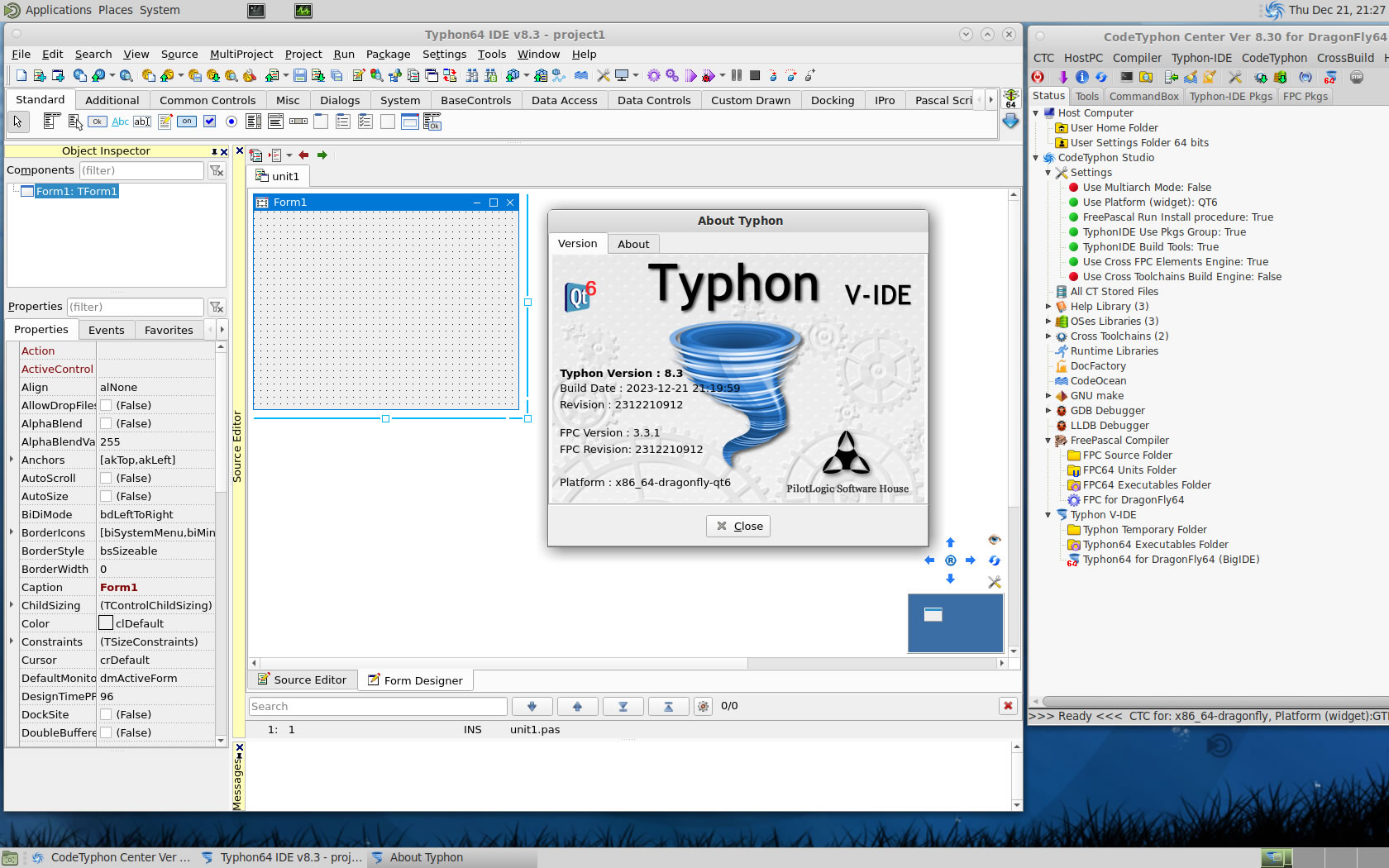This screenshot has height=868, width=1389.
Task: Click the CodeTyphon Center taskbar button
Action: point(111,857)
